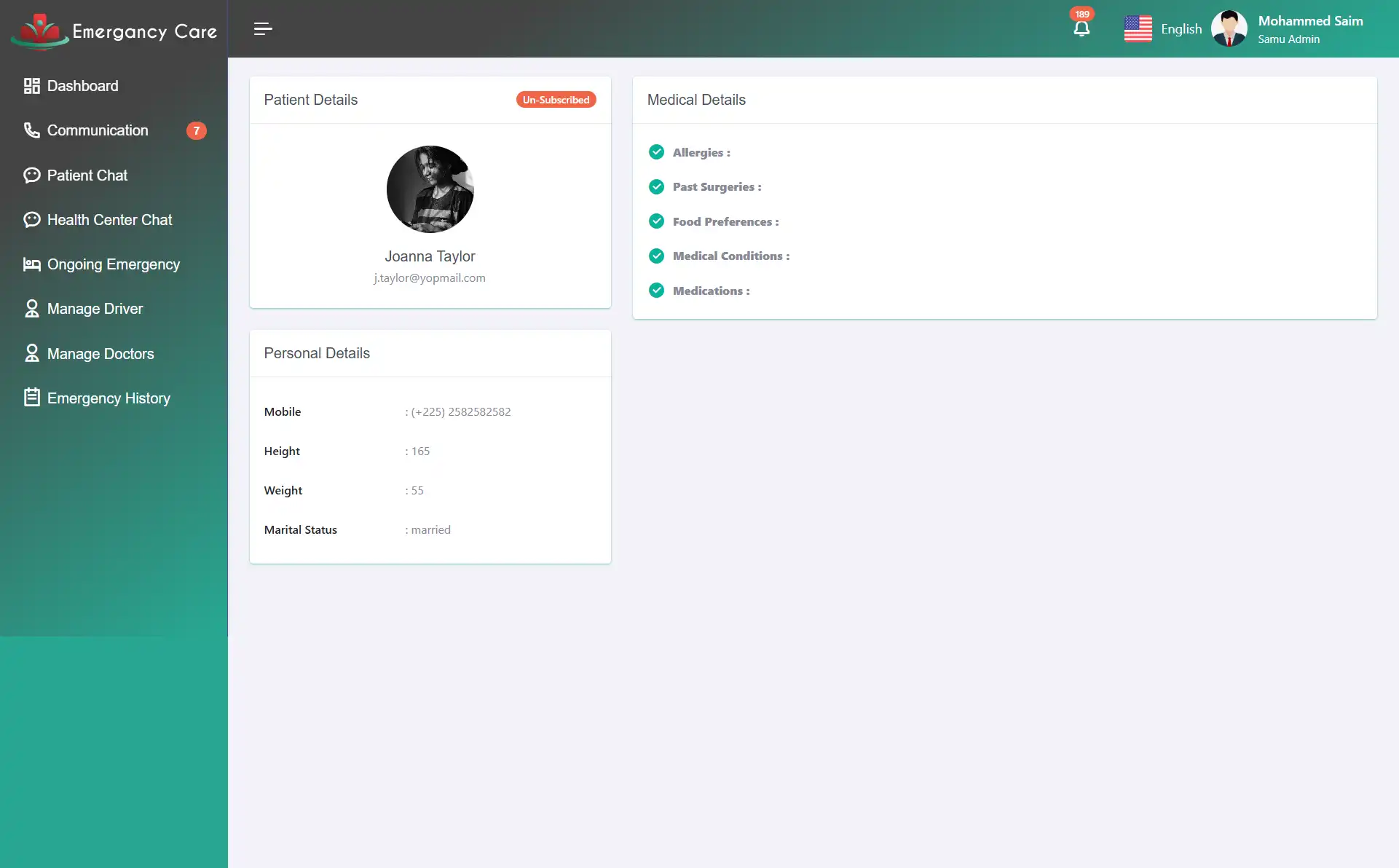The image size is (1399, 868).
Task: Collapse the sidebar using the hamburger toggle
Action: click(x=263, y=28)
